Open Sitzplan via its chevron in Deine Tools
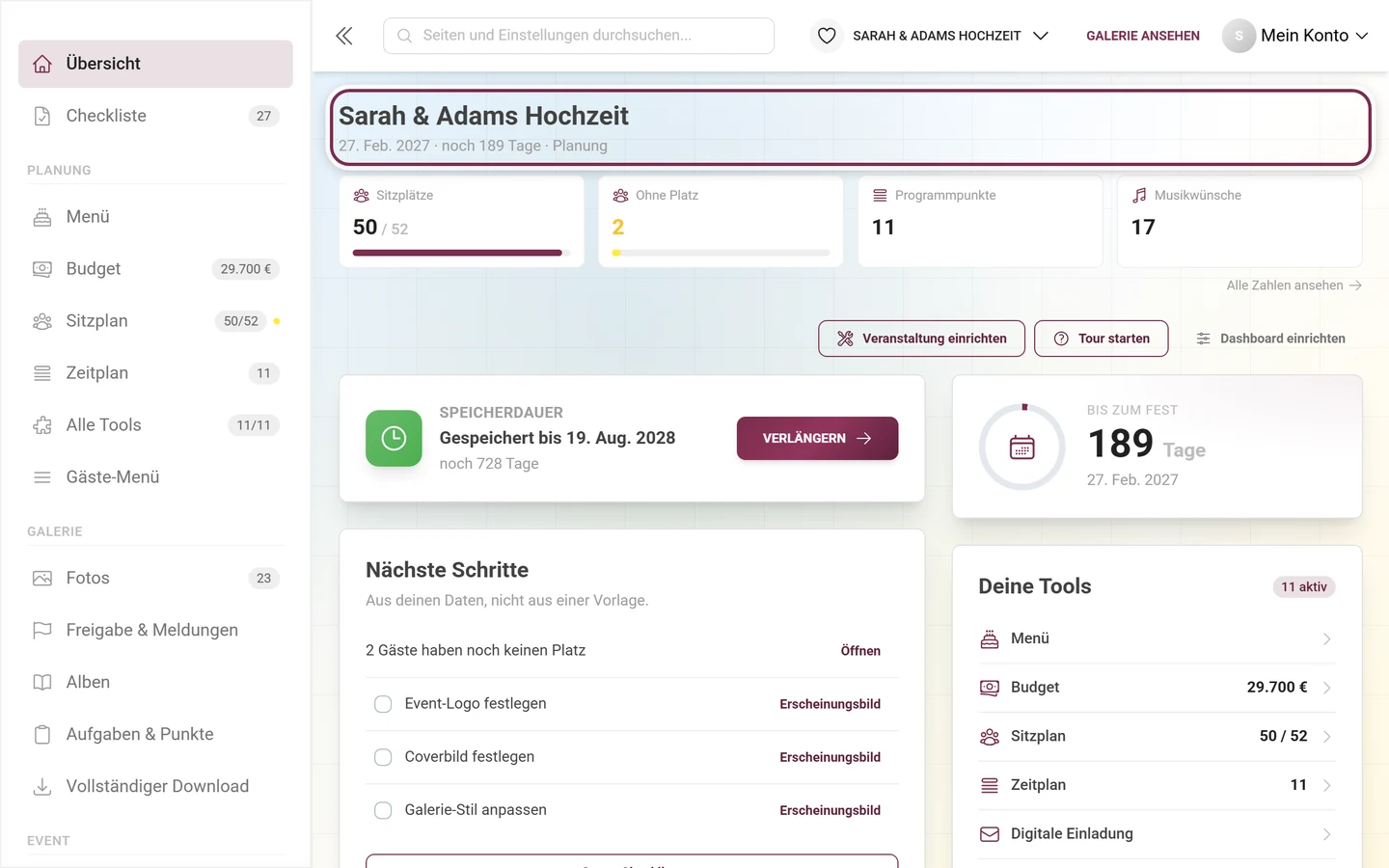Image resolution: width=1389 pixels, height=868 pixels. pyautogui.click(x=1326, y=737)
